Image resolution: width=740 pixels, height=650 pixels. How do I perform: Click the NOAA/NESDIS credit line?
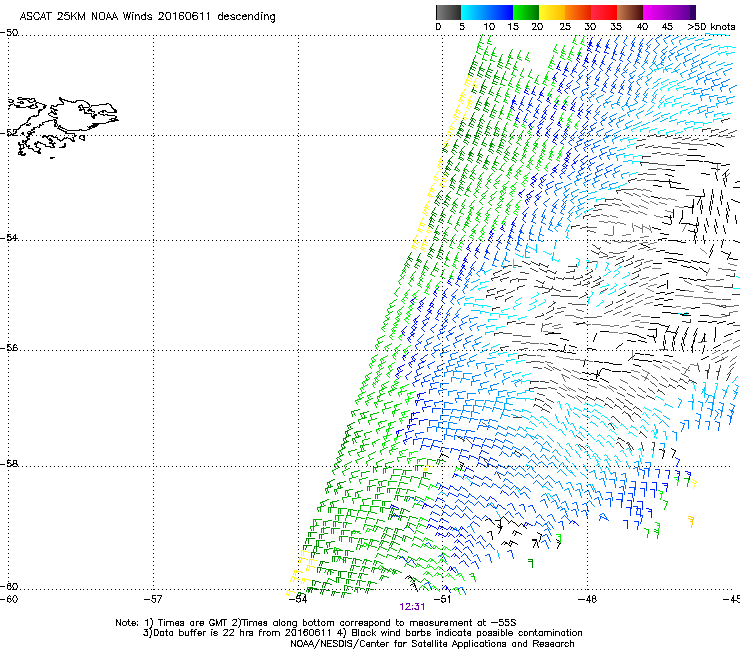[432, 644]
